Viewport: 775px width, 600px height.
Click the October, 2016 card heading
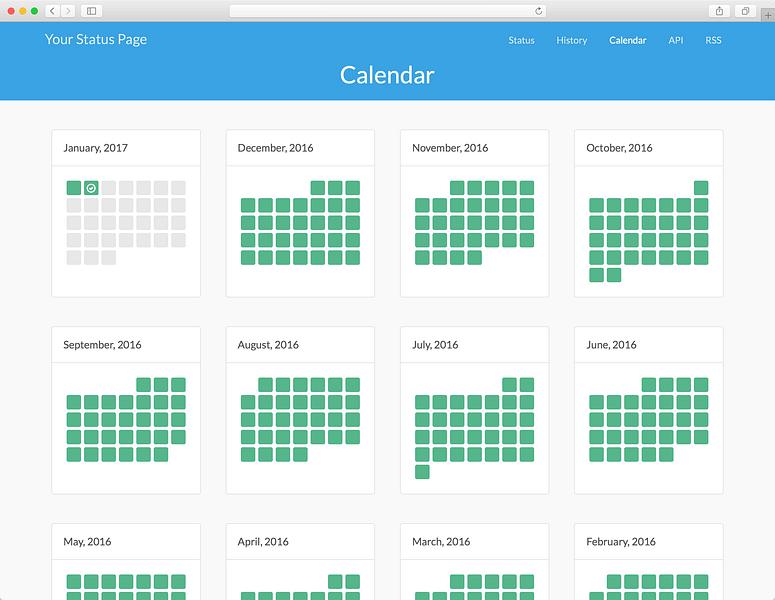tap(619, 148)
